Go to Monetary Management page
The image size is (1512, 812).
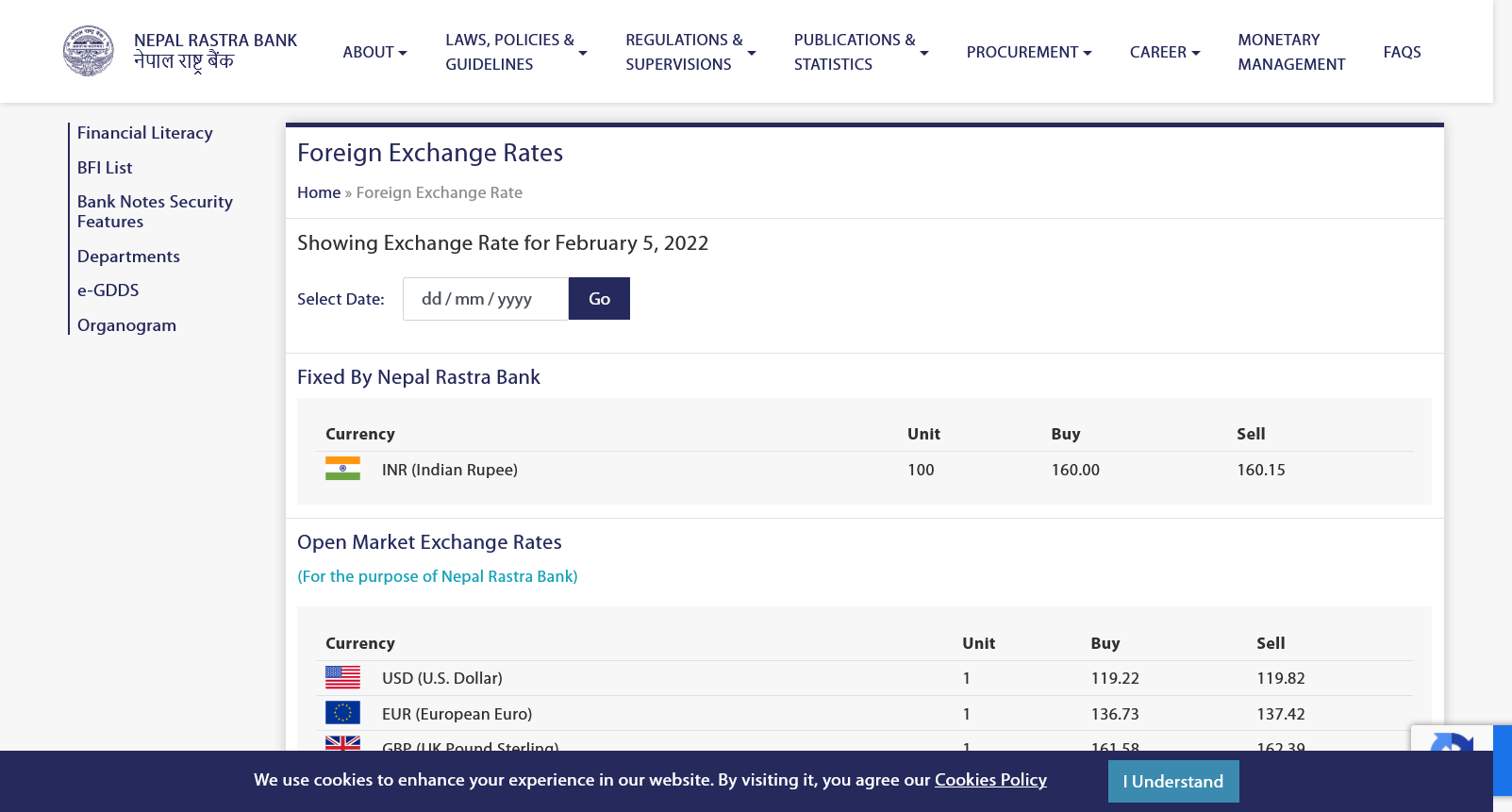(x=1290, y=52)
